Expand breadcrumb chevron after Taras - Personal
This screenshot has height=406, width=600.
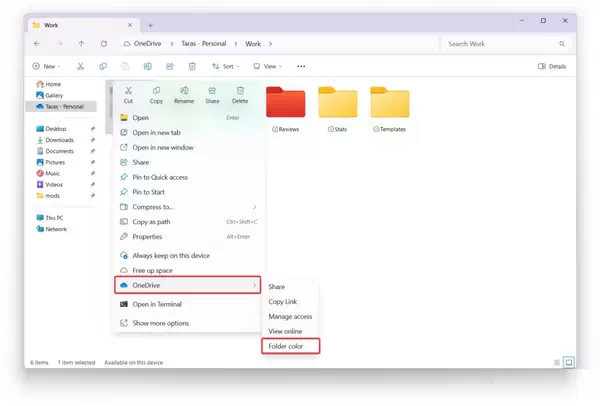coord(236,44)
